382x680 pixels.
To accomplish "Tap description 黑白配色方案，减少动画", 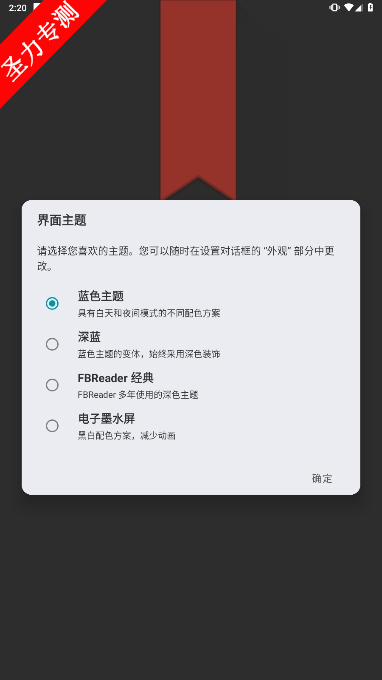I will click(x=127, y=436).
